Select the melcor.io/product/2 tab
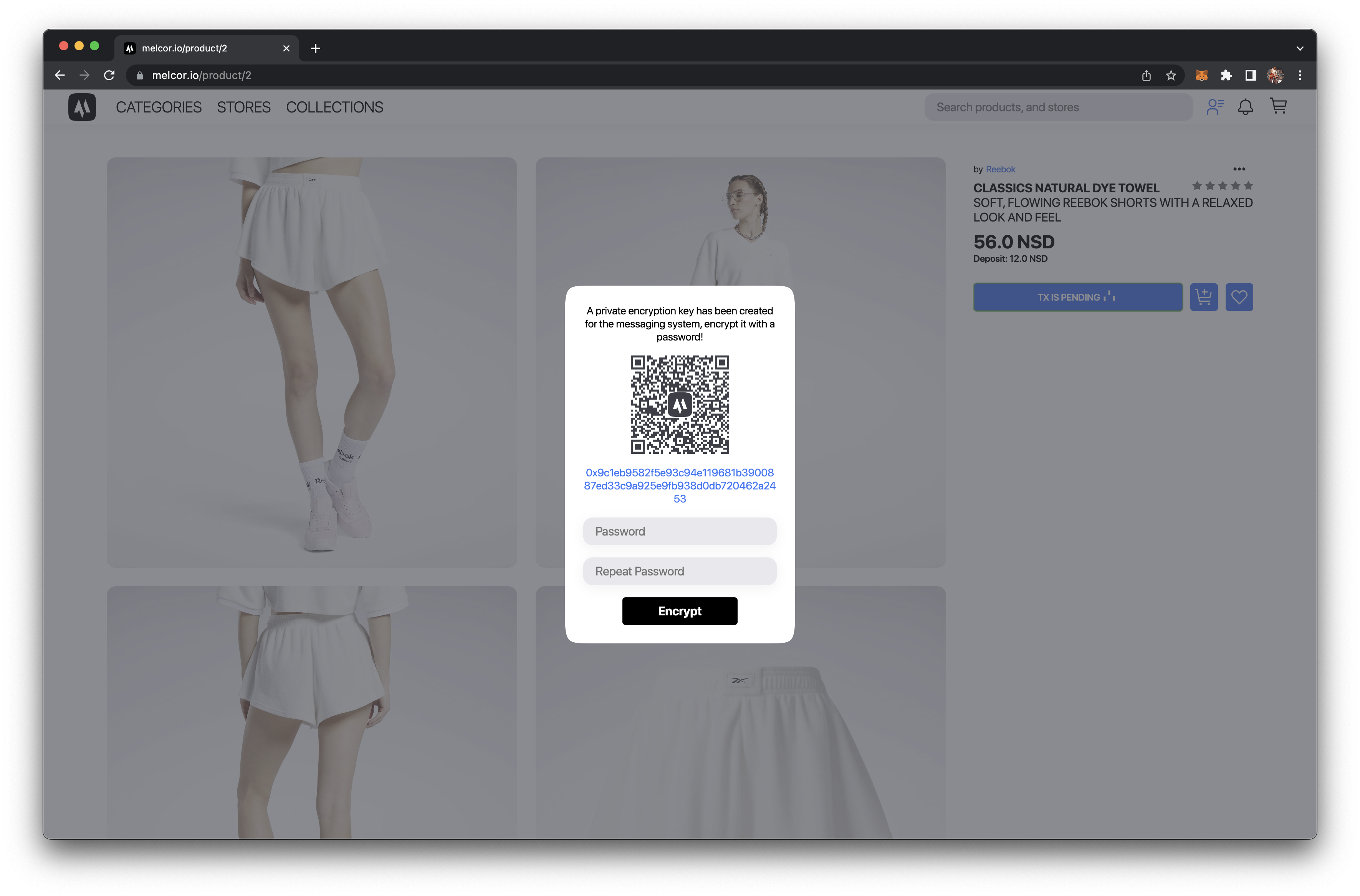 206,48
